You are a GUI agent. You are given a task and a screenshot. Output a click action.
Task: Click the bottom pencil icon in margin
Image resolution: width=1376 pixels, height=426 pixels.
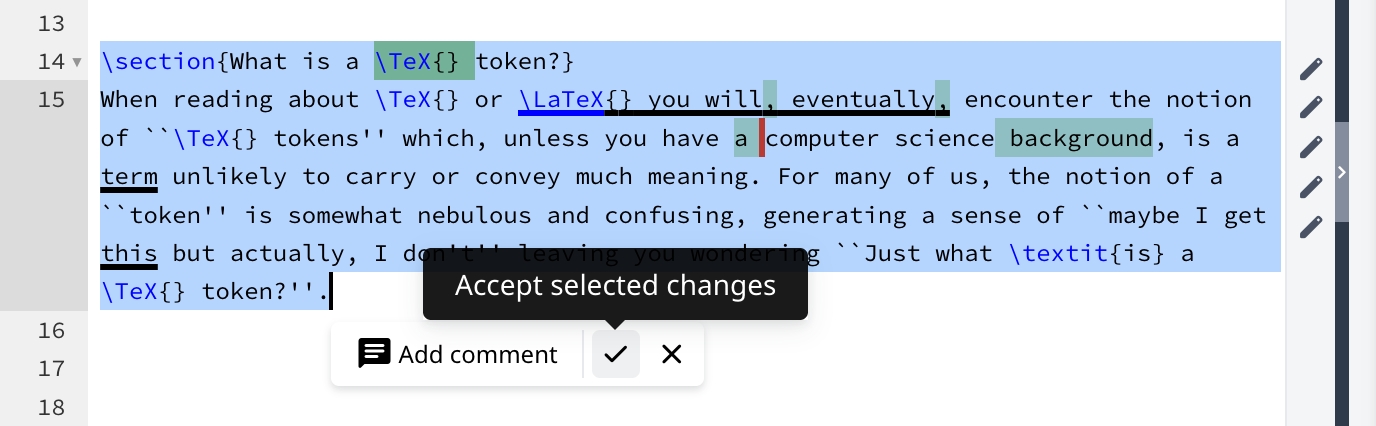[x=1310, y=227]
